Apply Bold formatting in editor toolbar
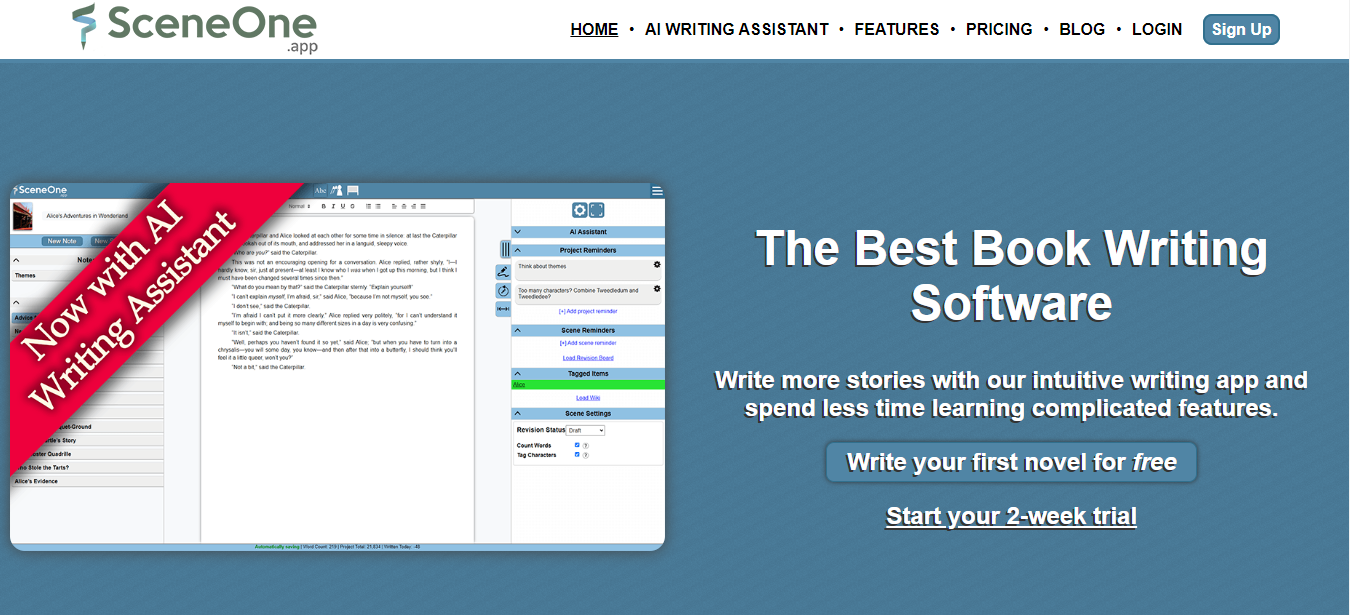Image resolution: width=1350 pixels, height=615 pixels. [x=324, y=206]
